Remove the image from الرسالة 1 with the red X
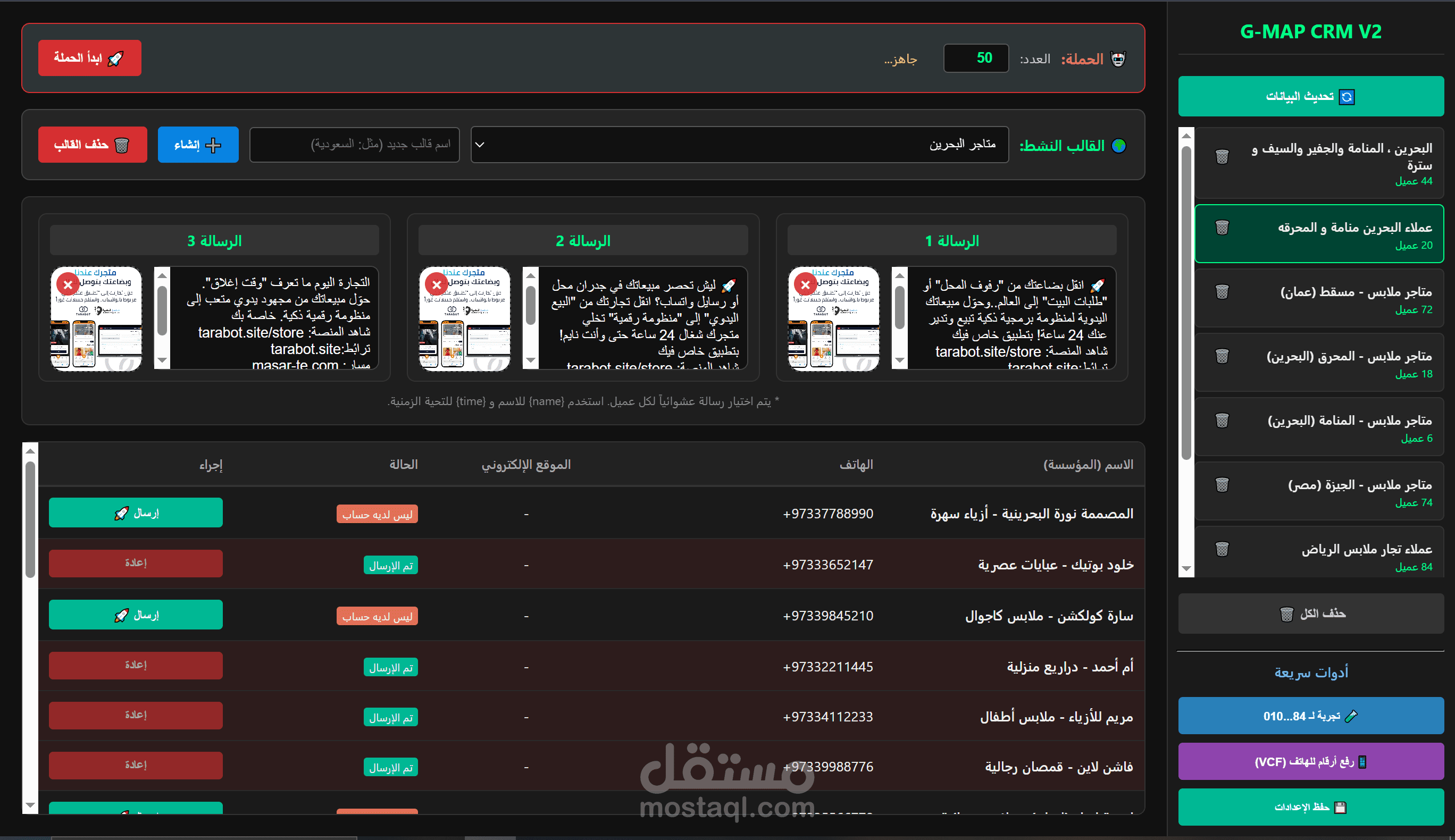 click(805, 284)
